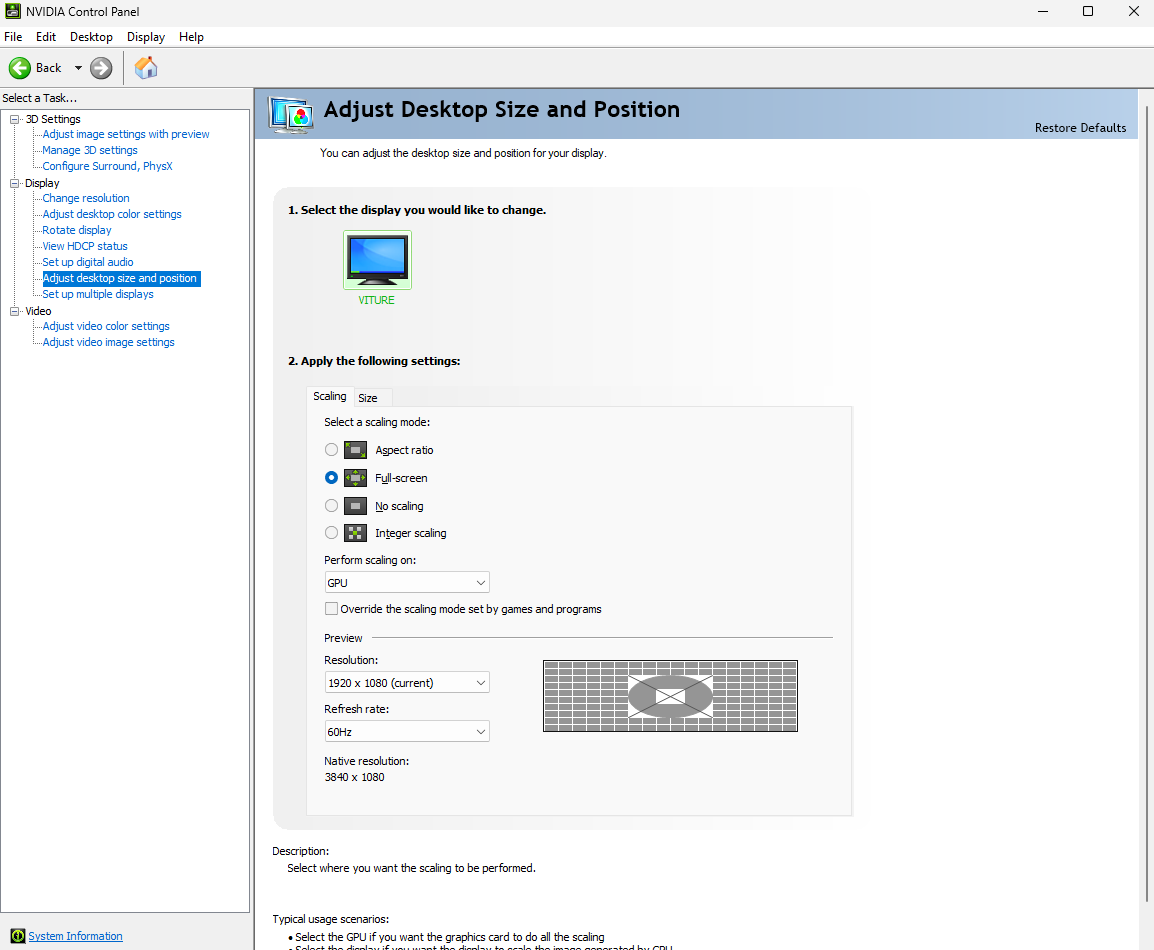Click the Integer scaling mode icon

[x=355, y=533]
